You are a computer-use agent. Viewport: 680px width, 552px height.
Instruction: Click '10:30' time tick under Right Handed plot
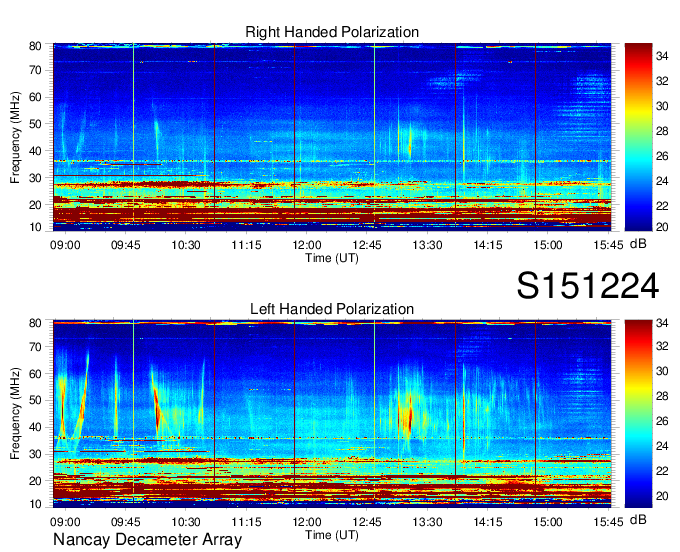tap(186, 245)
